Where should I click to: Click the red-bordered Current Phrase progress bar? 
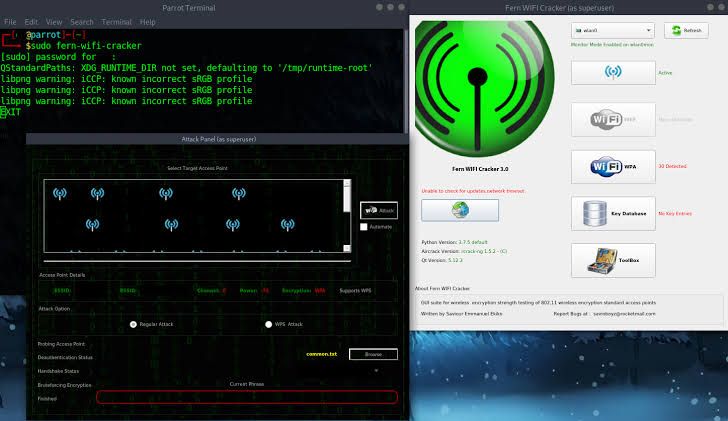coord(247,397)
